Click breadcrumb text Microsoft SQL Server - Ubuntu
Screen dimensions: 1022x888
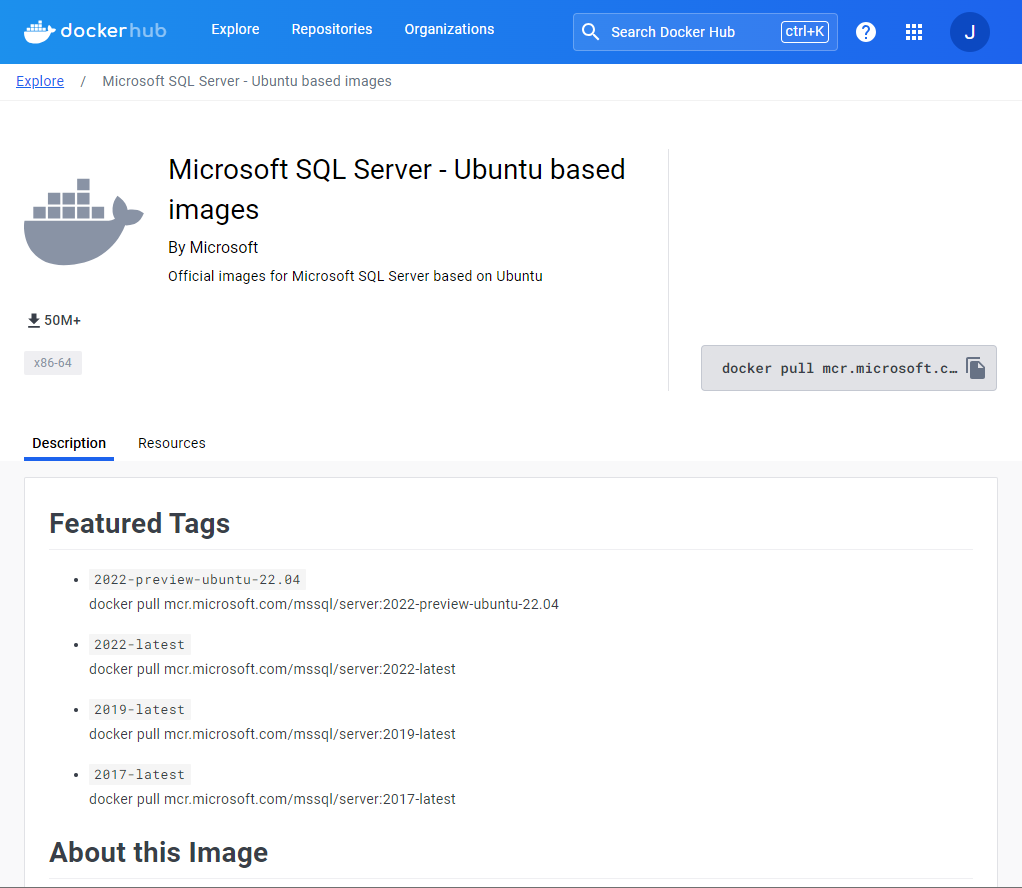pos(247,81)
